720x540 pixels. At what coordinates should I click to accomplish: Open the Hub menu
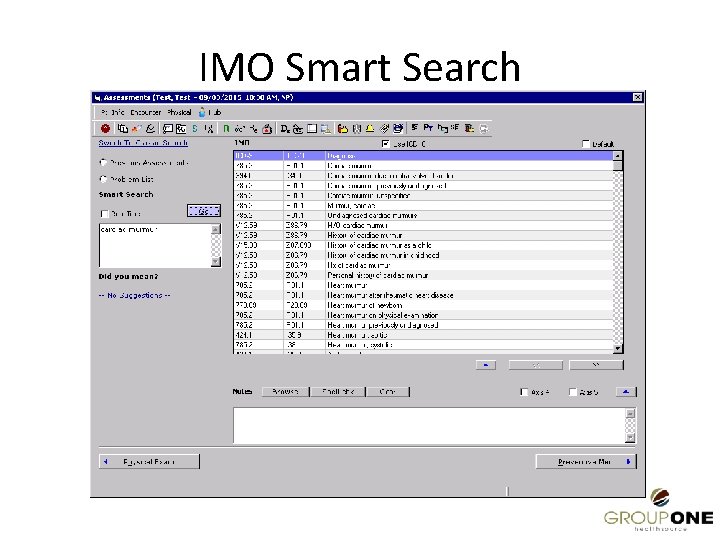pyautogui.click(x=214, y=112)
